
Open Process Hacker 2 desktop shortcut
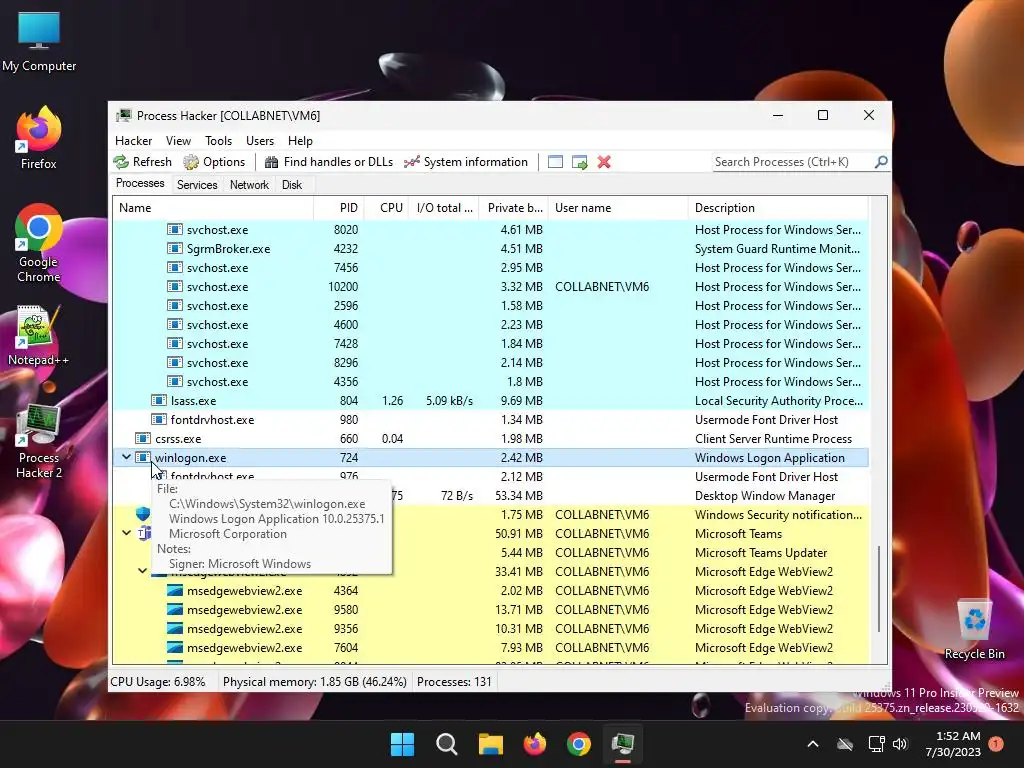point(39,441)
